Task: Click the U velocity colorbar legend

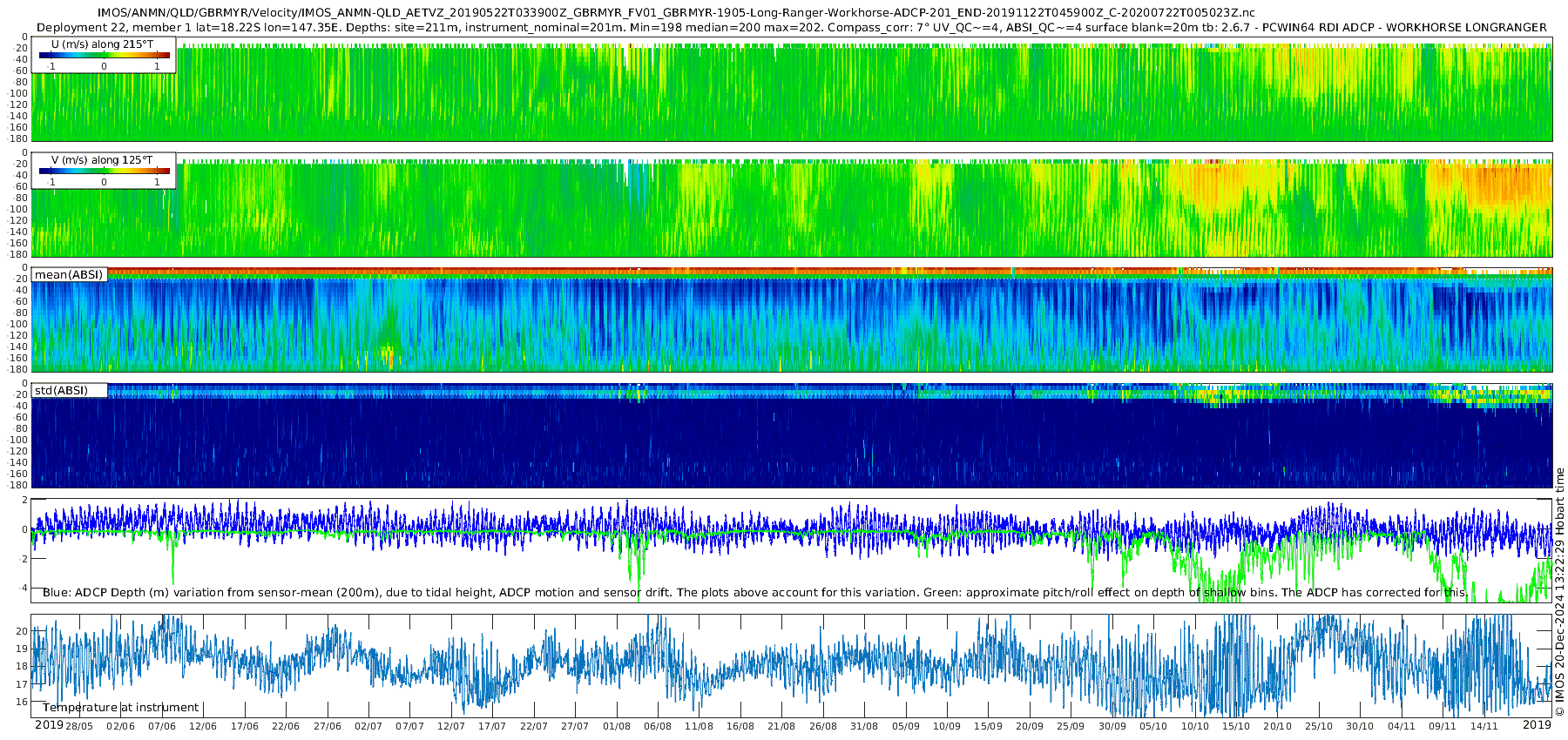Action: pos(104,56)
